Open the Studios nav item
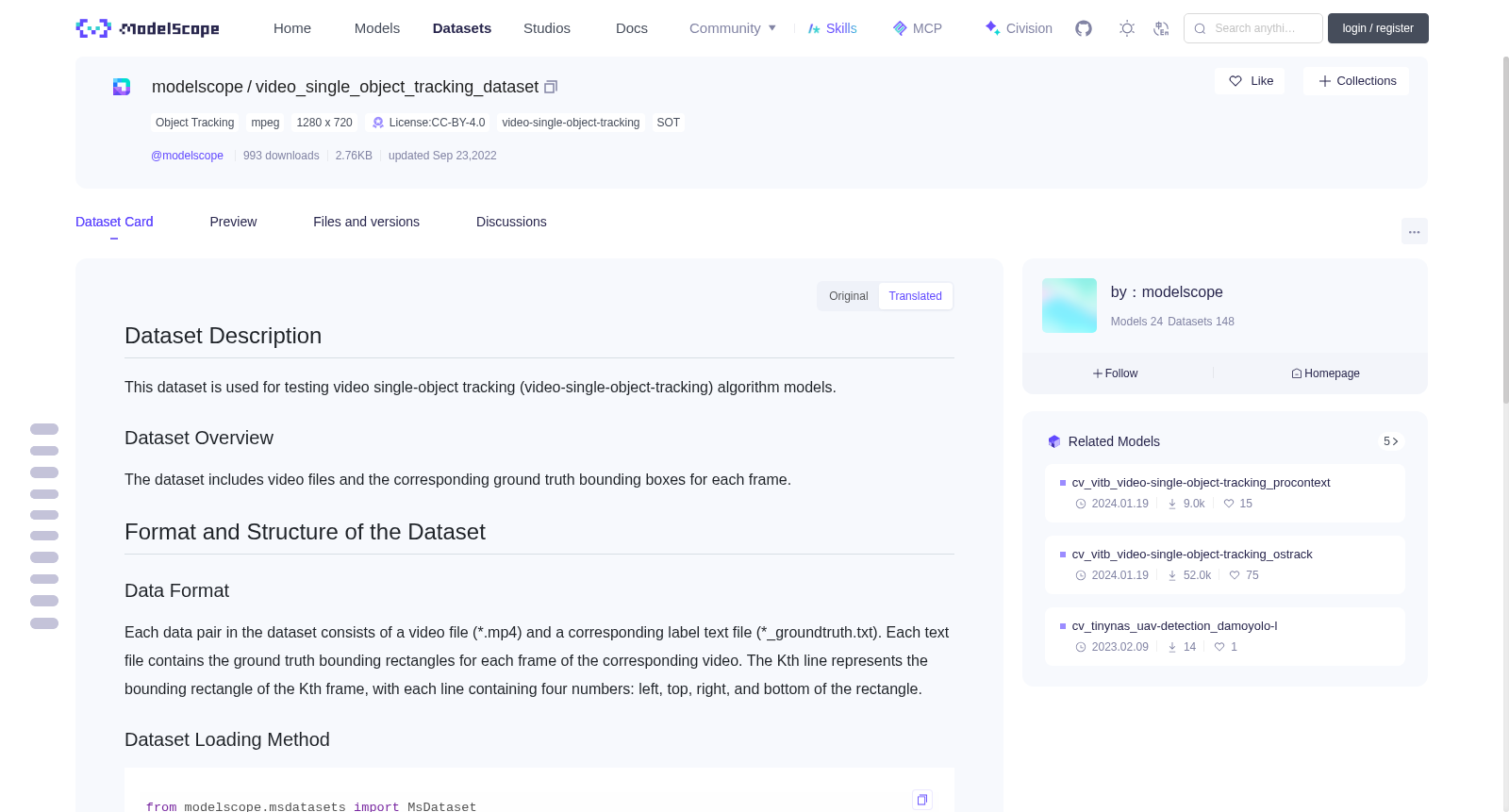This screenshot has width=1509, height=812. tap(547, 28)
